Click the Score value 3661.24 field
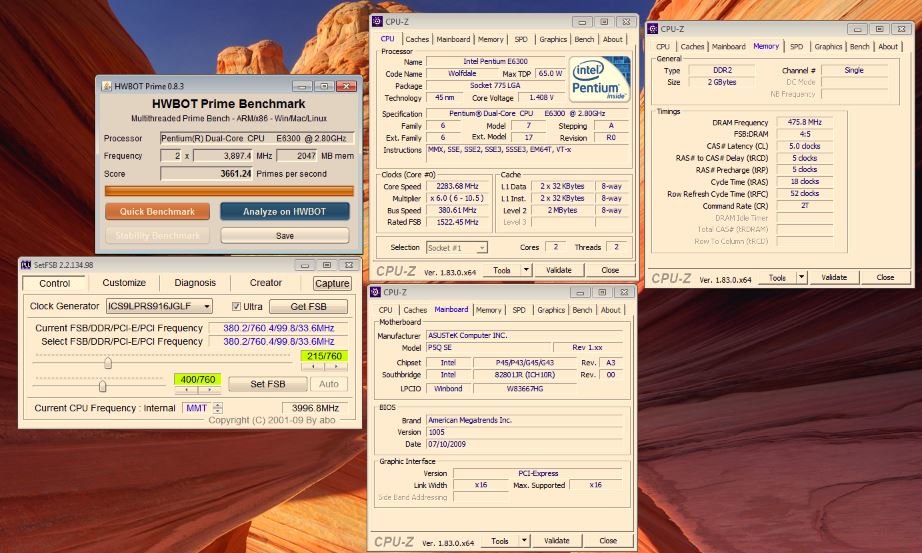The width and height of the screenshot is (922, 553). tap(206, 174)
